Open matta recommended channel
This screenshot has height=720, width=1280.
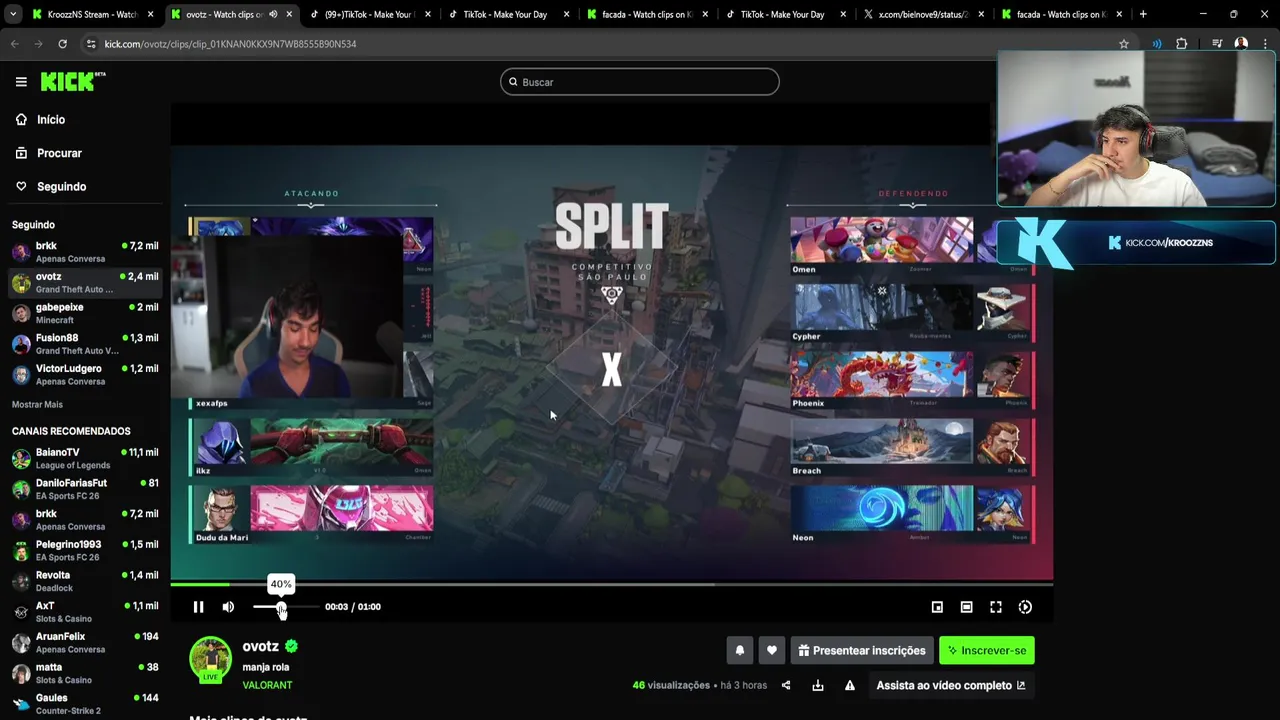[x=84, y=673]
